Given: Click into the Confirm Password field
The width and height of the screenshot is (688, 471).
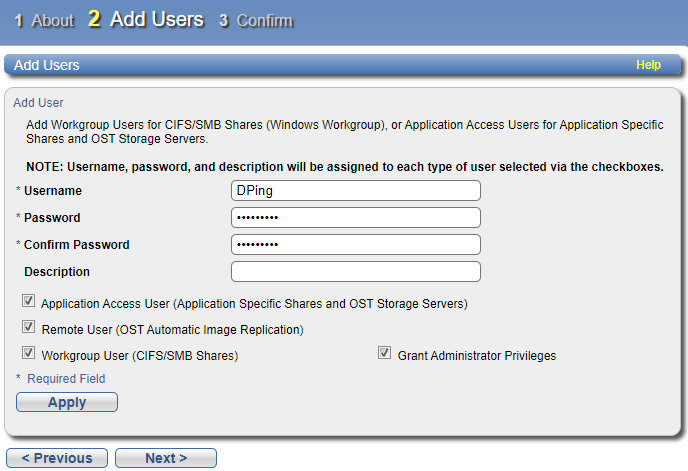Looking at the screenshot, I should tap(355, 245).
